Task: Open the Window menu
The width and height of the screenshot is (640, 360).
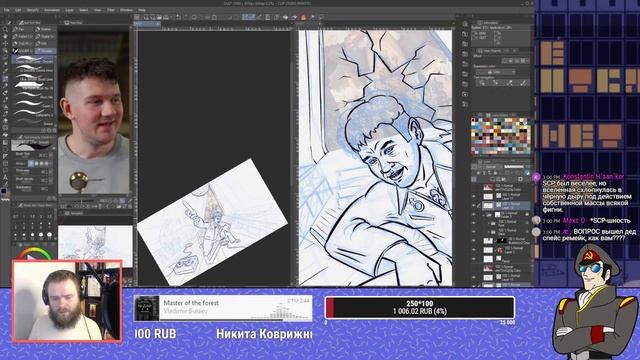Action: pyautogui.click(x=126, y=10)
